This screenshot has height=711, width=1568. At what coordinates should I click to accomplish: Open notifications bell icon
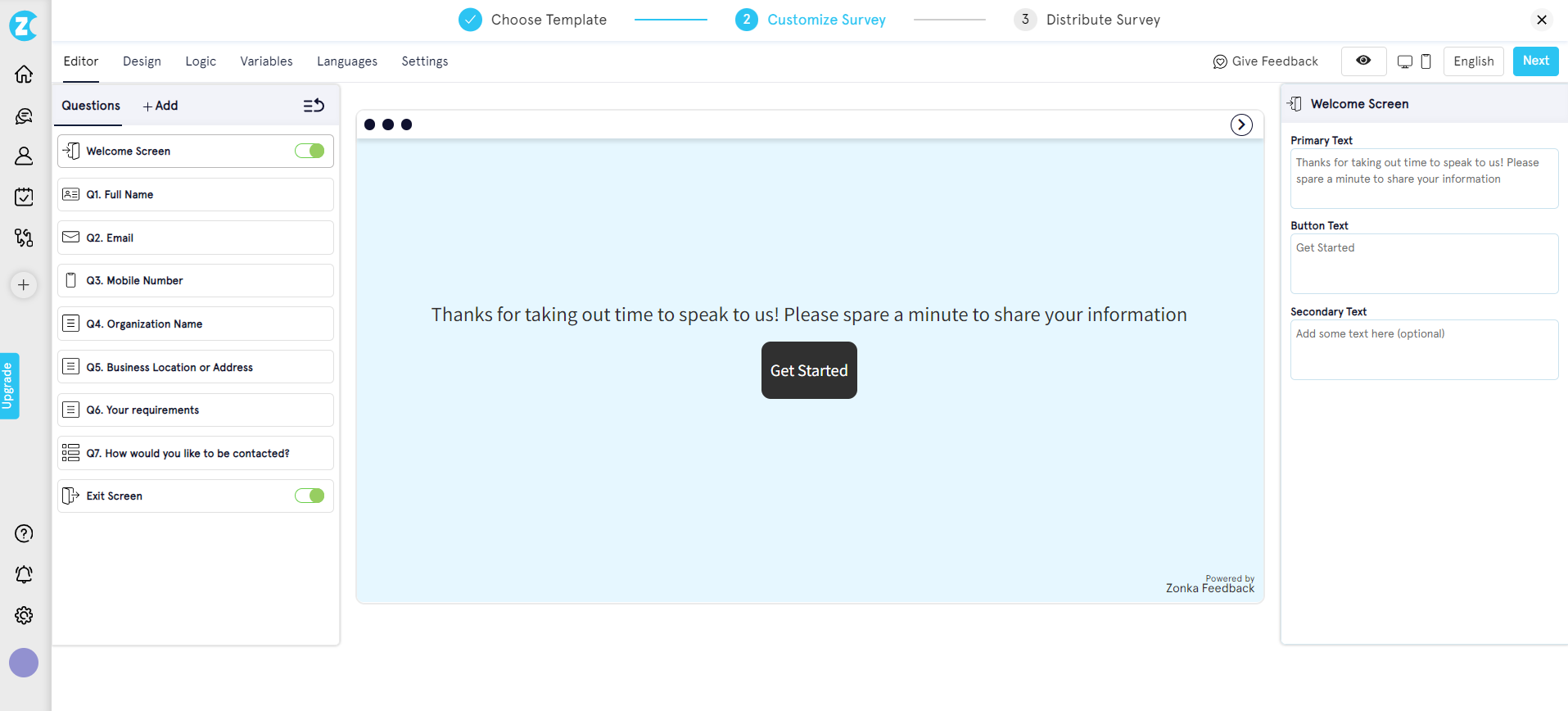pos(24,574)
